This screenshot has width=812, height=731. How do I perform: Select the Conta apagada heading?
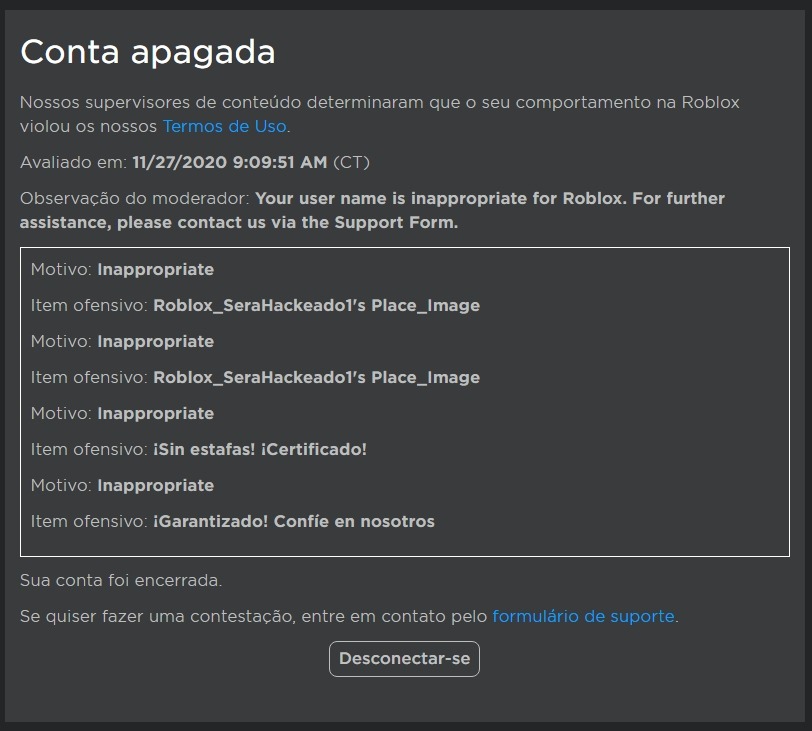(x=148, y=52)
